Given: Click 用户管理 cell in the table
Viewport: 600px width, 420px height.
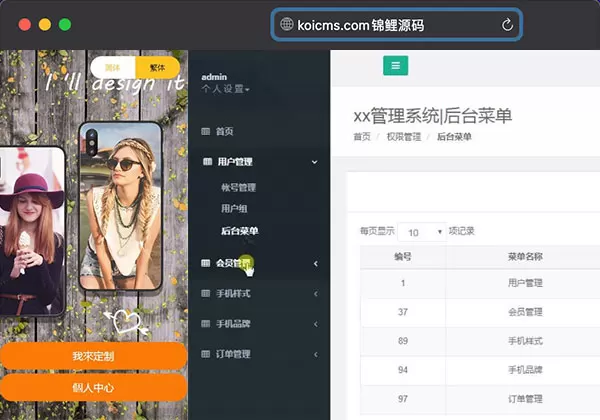Looking at the screenshot, I should (x=525, y=283).
